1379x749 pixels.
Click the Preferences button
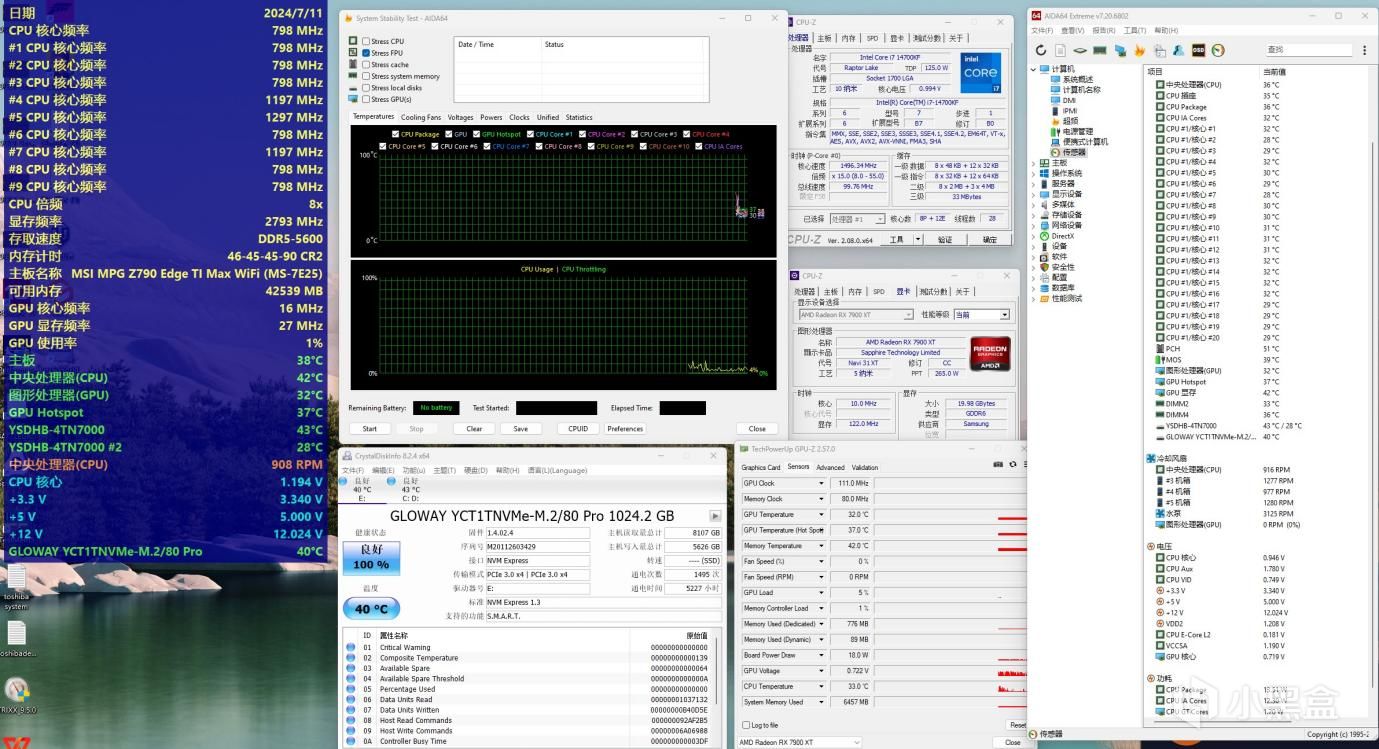625,428
